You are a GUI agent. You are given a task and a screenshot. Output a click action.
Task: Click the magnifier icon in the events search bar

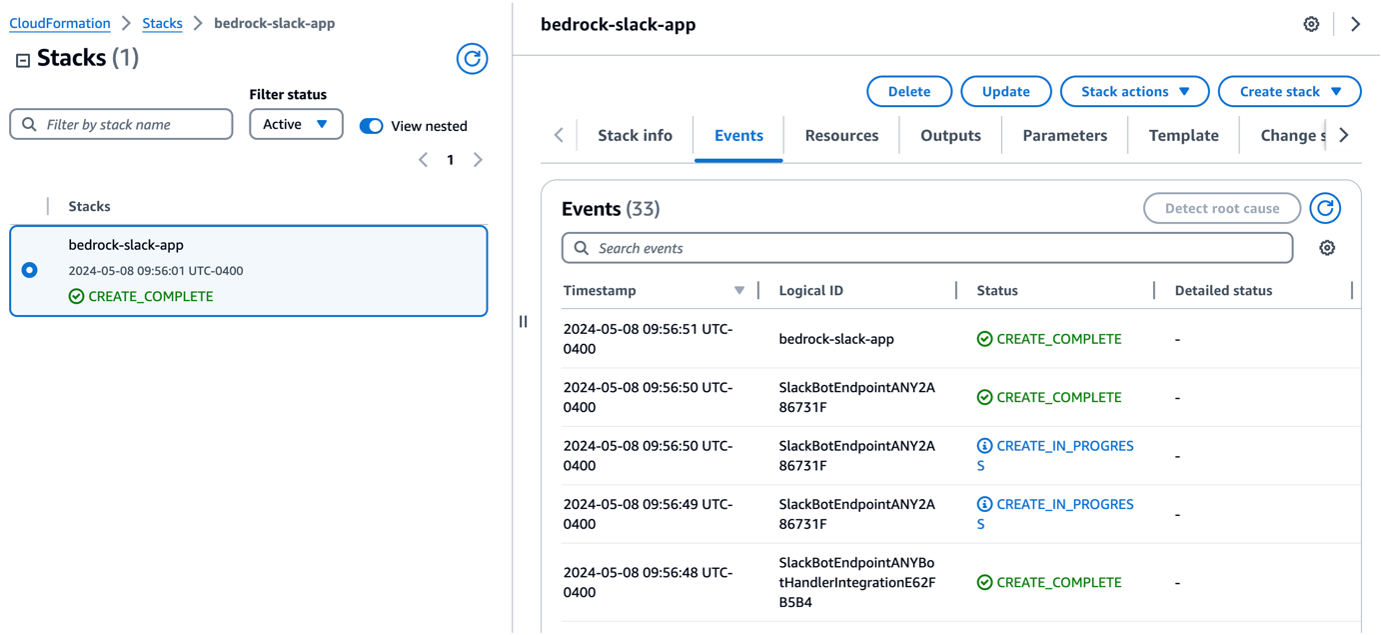(x=581, y=247)
